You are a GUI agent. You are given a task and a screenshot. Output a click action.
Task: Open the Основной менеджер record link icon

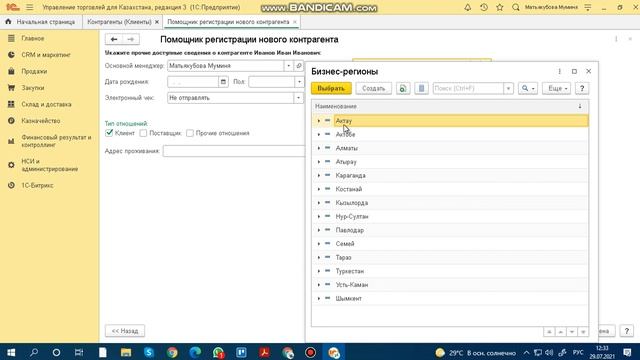(299, 66)
